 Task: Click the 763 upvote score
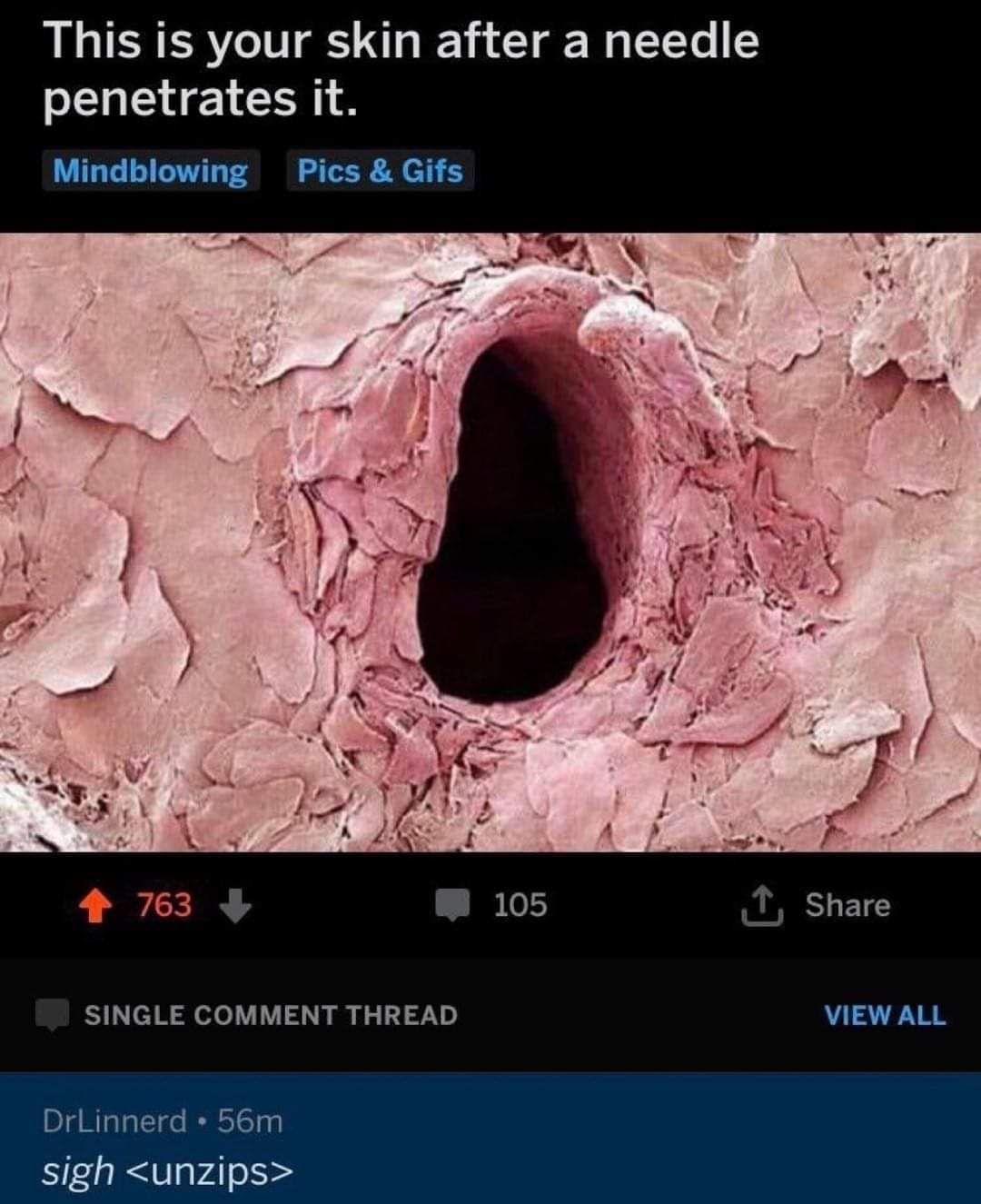coord(164,905)
